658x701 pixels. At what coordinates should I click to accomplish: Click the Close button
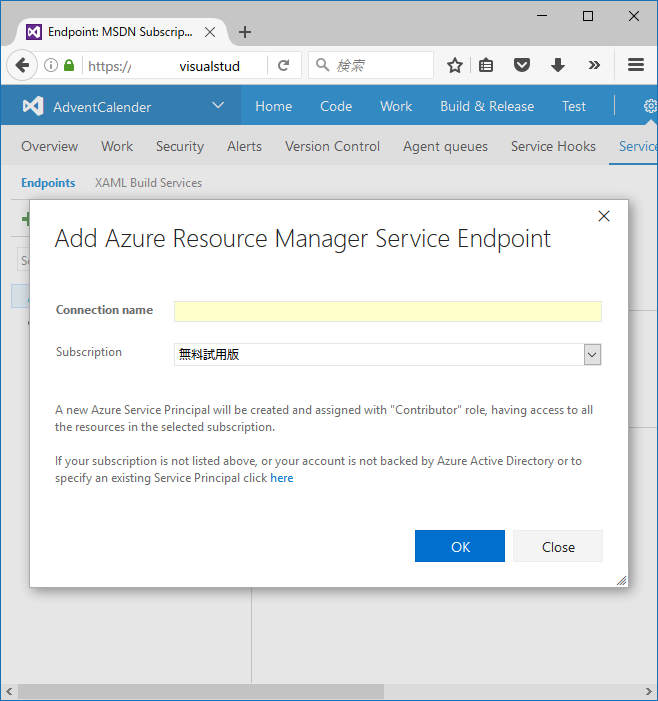click(558, 546)
